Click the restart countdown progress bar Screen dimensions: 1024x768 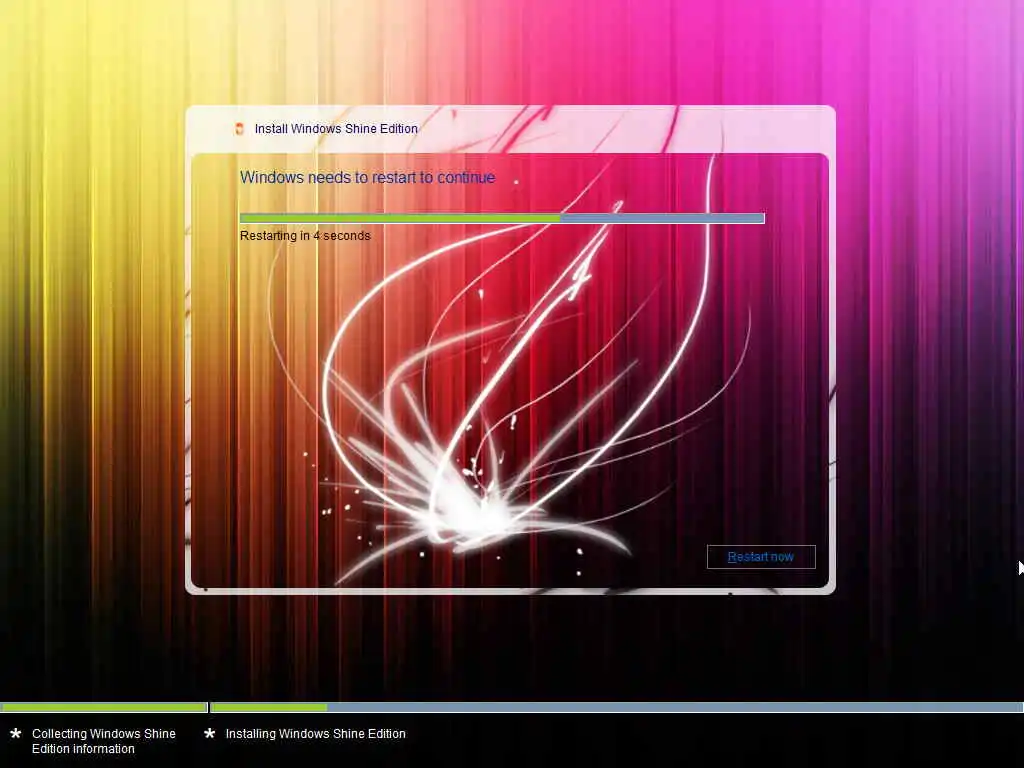coord(502,218)
